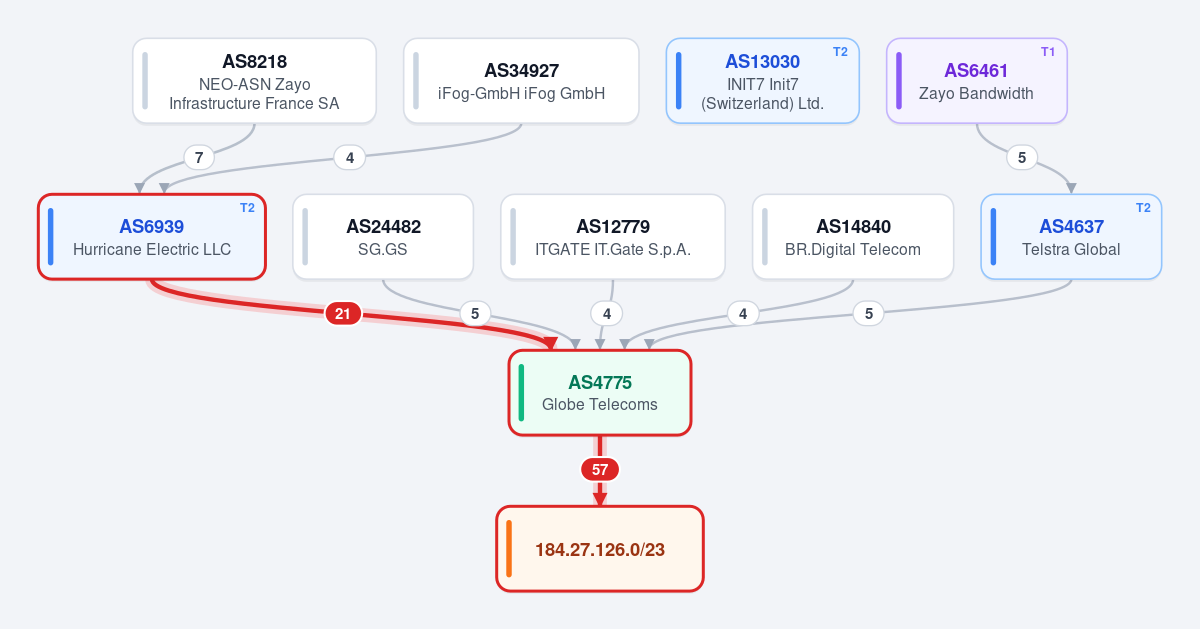
Task: Click the AS34927 iFog GmbH node
Action: point(521,81)
